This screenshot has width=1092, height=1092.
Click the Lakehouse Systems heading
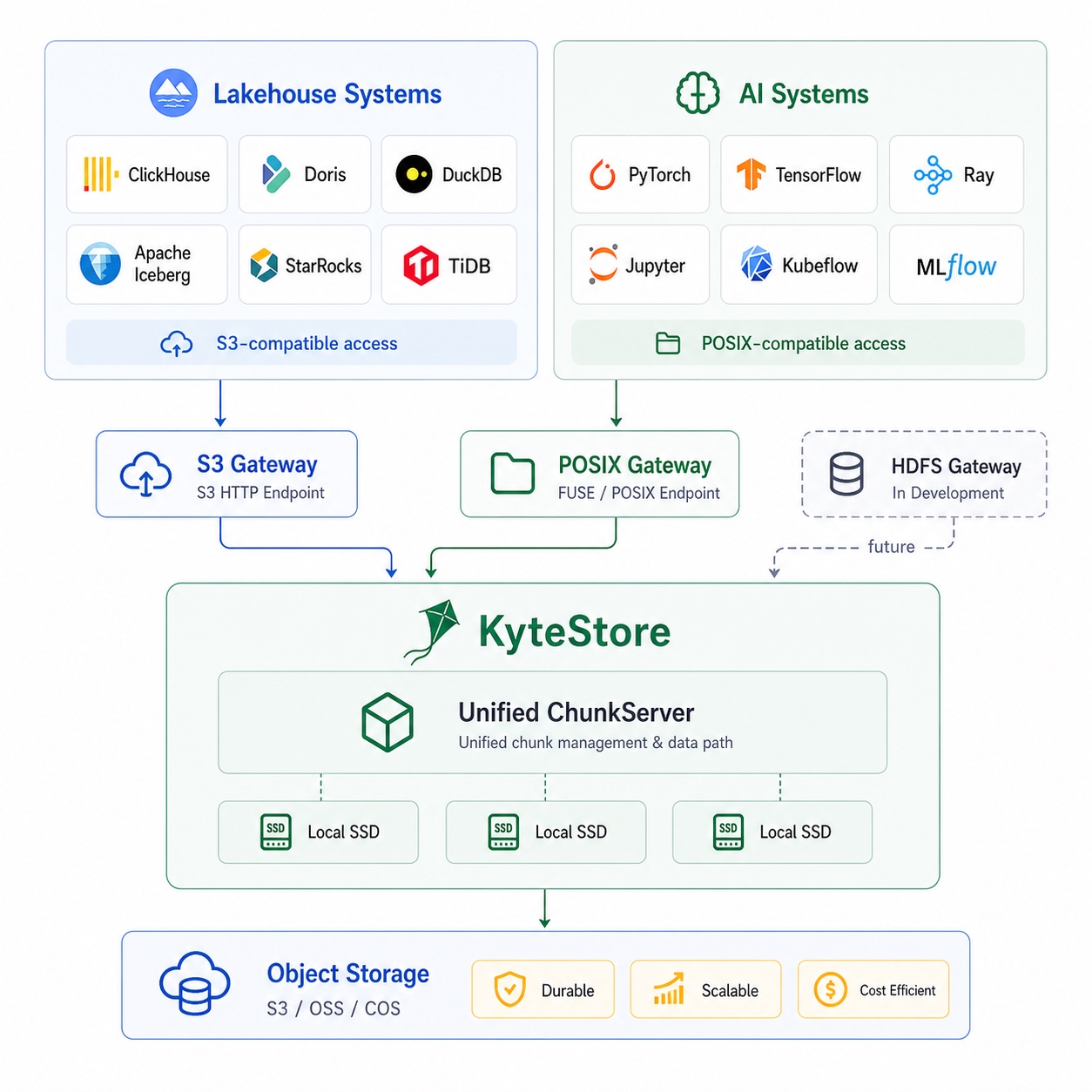tap(327, 94)
